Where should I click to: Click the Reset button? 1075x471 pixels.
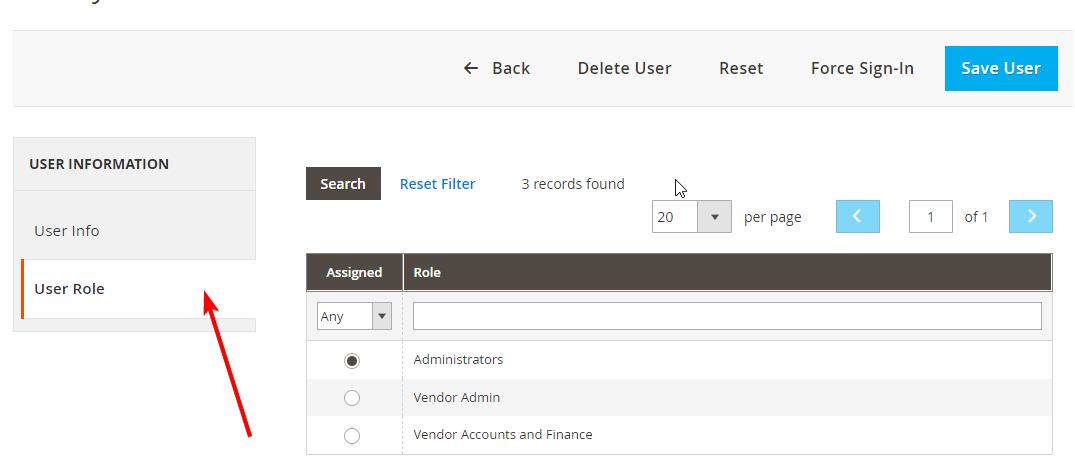[741, 68]
